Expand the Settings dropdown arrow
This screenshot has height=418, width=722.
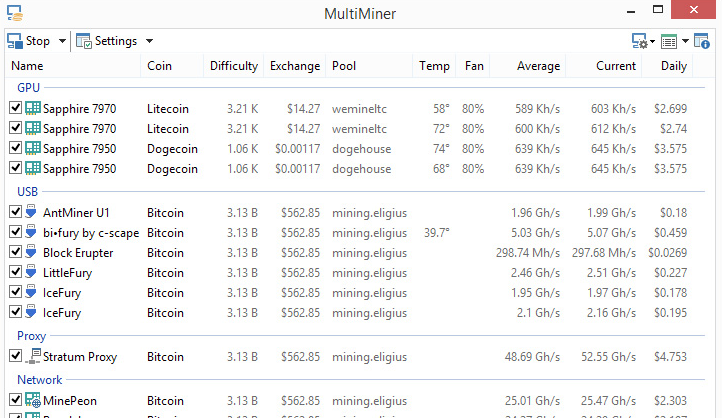click(149, 41)
